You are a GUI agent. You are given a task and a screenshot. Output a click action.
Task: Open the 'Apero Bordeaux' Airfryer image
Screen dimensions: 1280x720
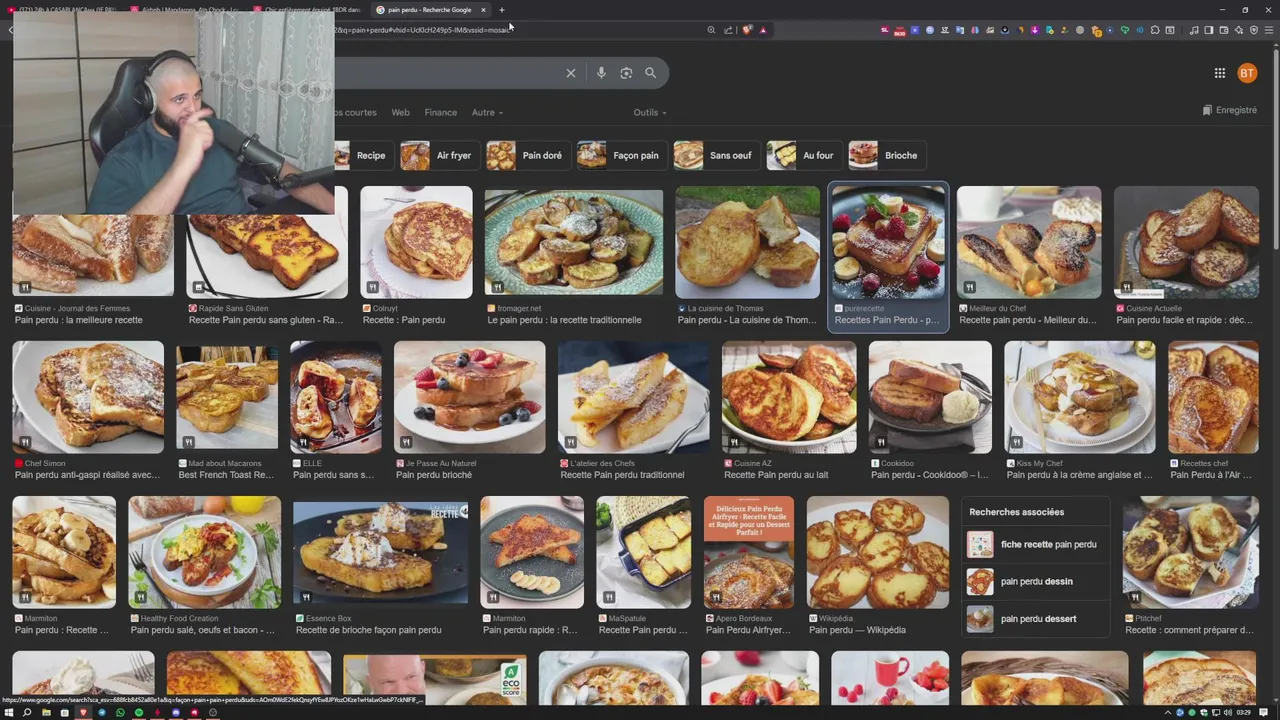tap(749, 552)
